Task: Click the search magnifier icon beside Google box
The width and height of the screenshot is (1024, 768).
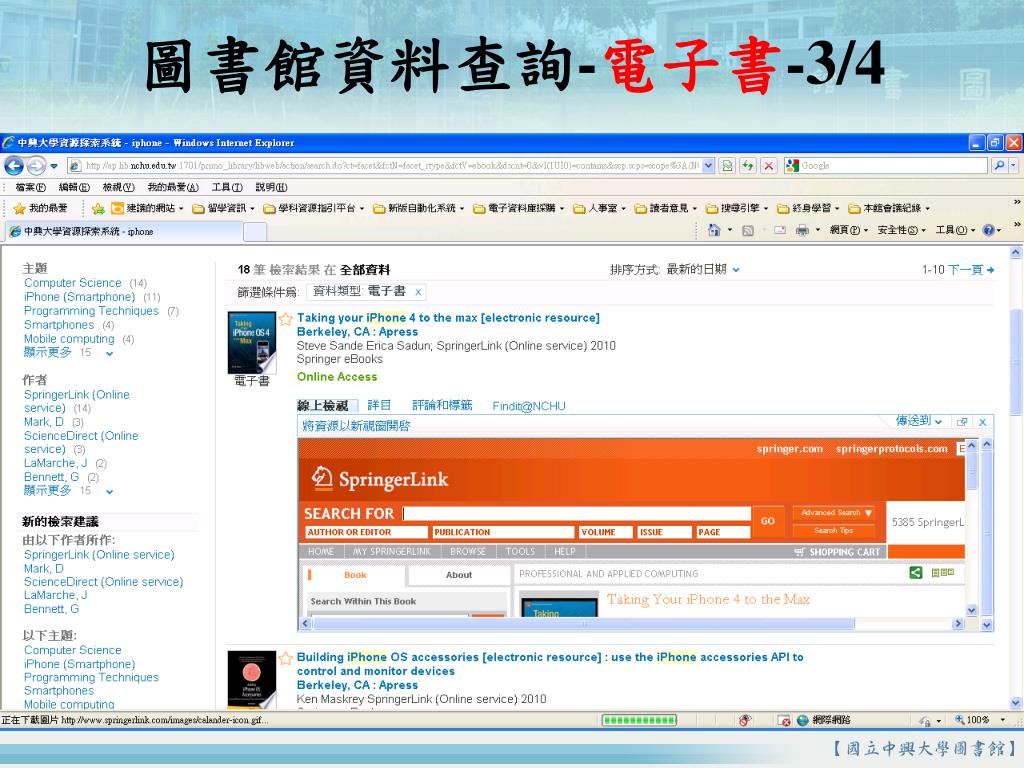Action: pyautogui.click(x=999, y=166)
